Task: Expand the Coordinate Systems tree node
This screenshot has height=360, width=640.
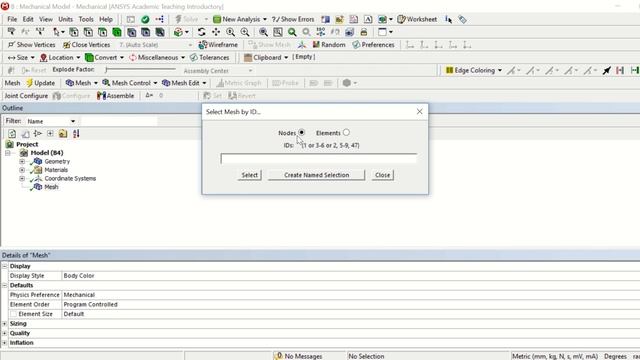Action: (x=22, y=178)
